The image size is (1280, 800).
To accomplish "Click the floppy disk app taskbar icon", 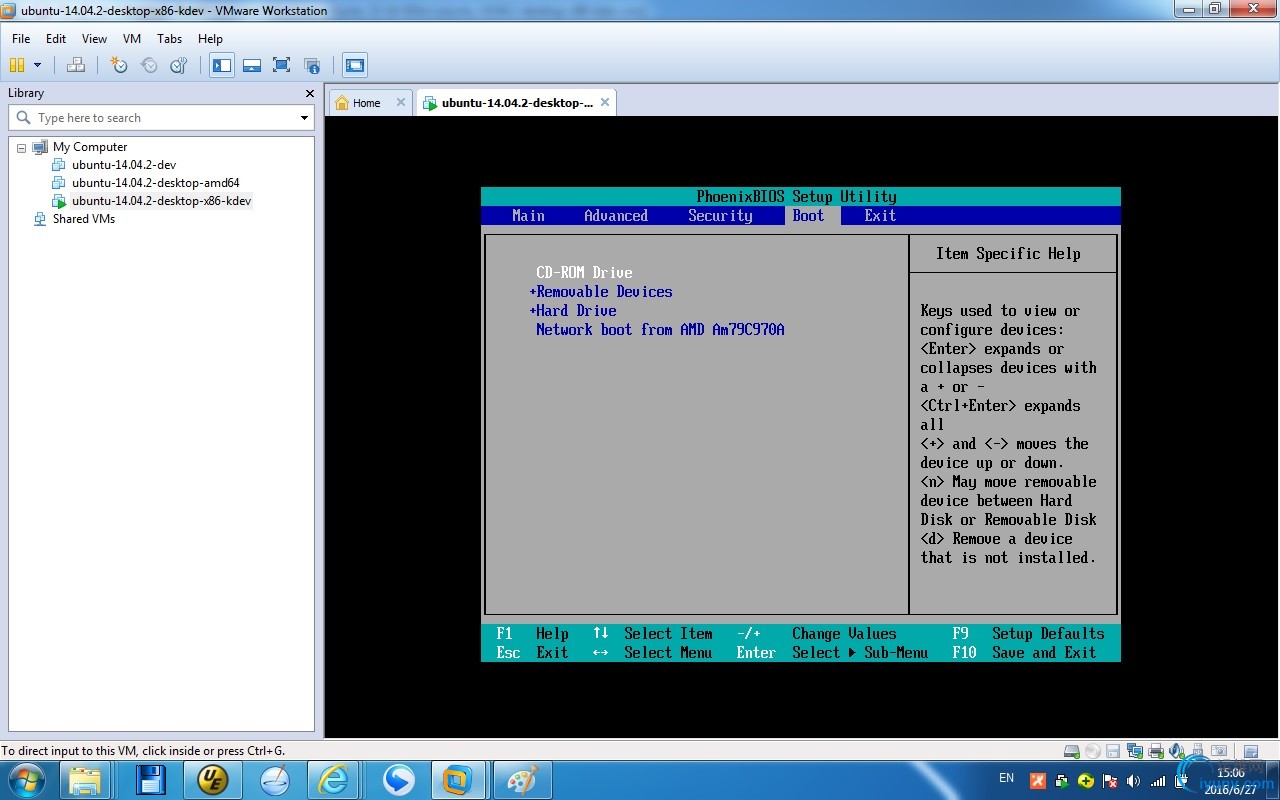I will [151, 780].
